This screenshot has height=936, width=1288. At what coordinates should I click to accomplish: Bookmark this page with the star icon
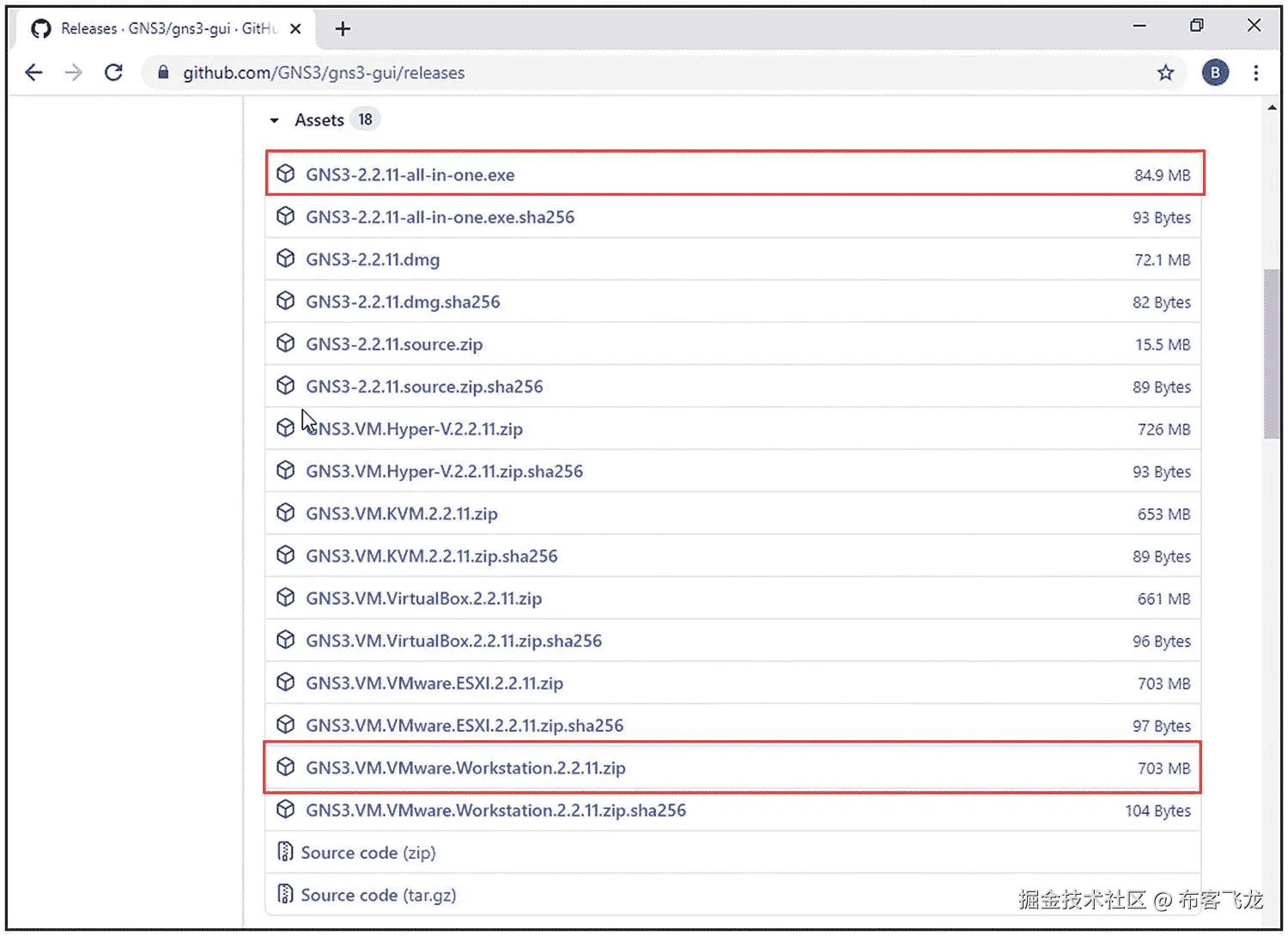(1165, 73)
